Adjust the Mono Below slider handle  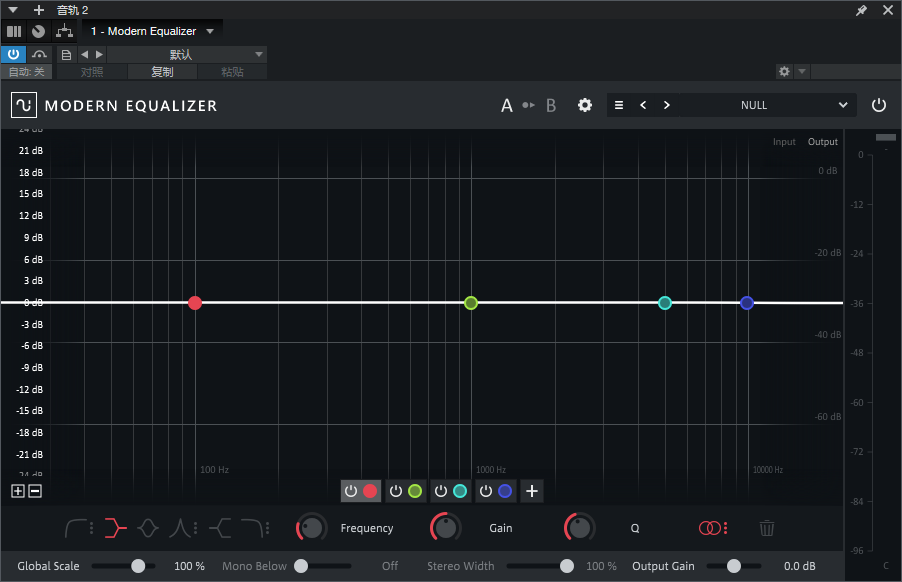coord(301,566)
